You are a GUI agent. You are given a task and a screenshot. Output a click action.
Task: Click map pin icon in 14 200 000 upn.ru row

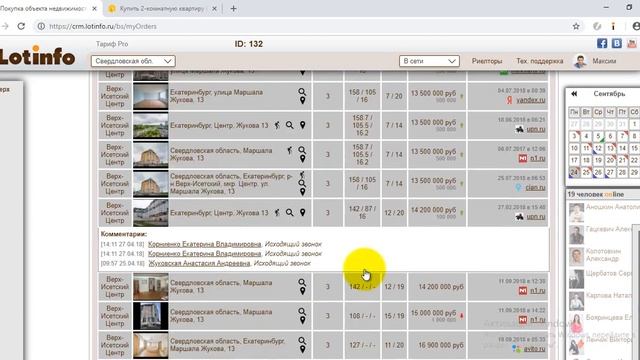(x=302, y=212)
